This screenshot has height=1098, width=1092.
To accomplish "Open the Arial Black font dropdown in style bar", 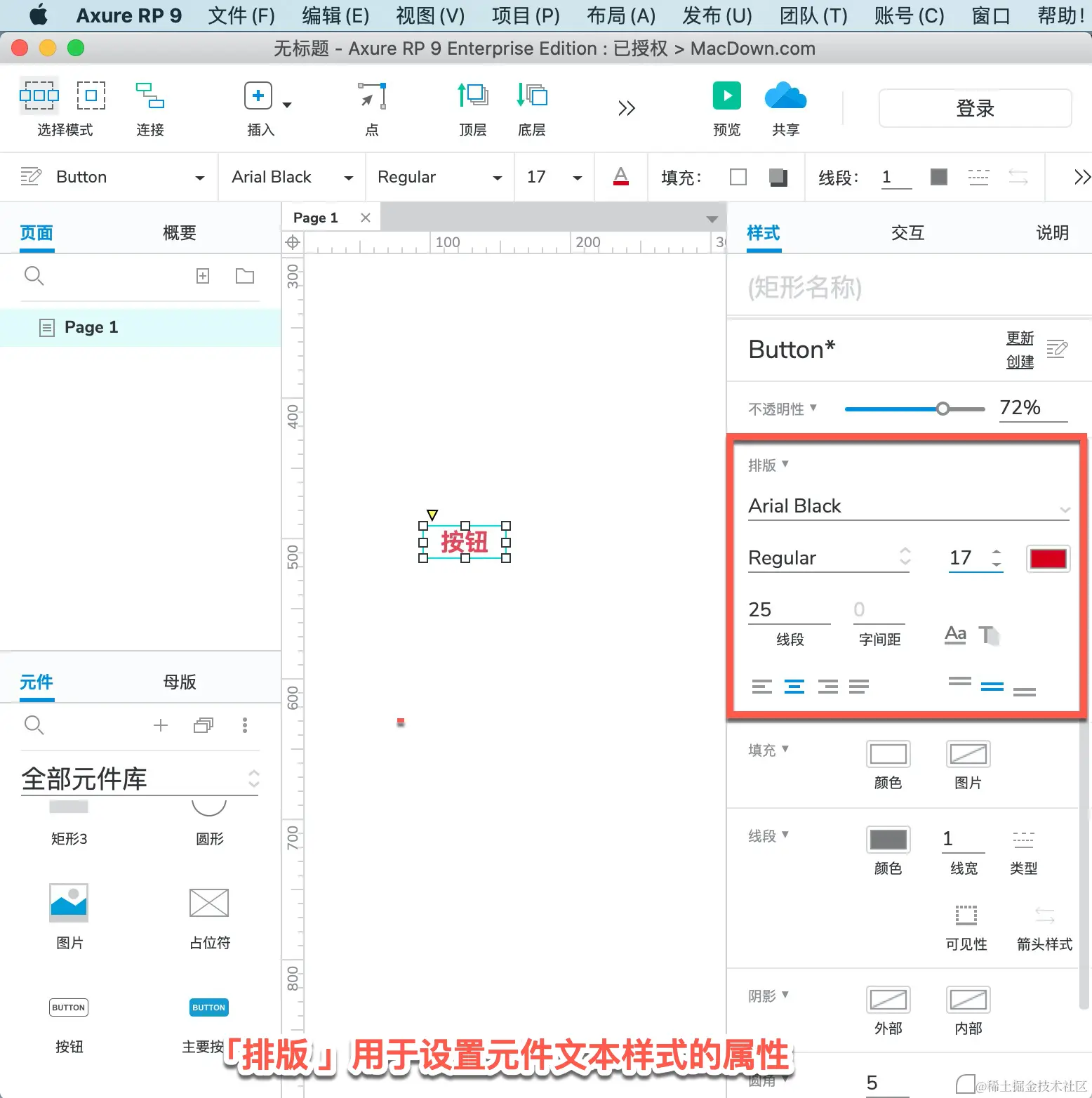I will (348, 178).
